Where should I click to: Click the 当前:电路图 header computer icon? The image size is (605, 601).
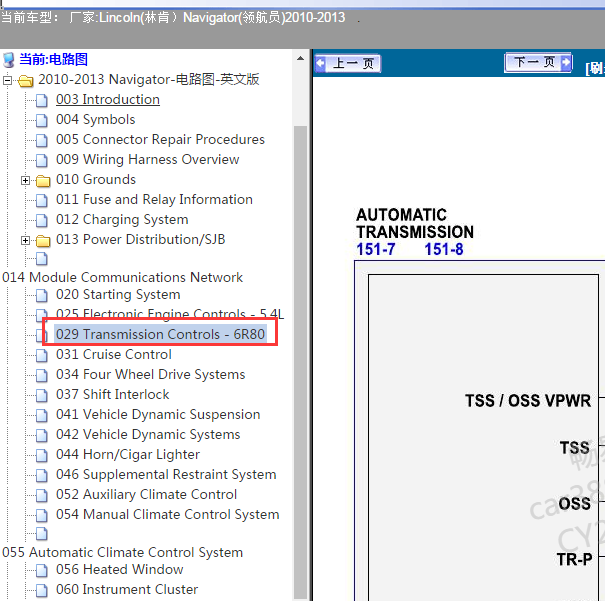8,60
